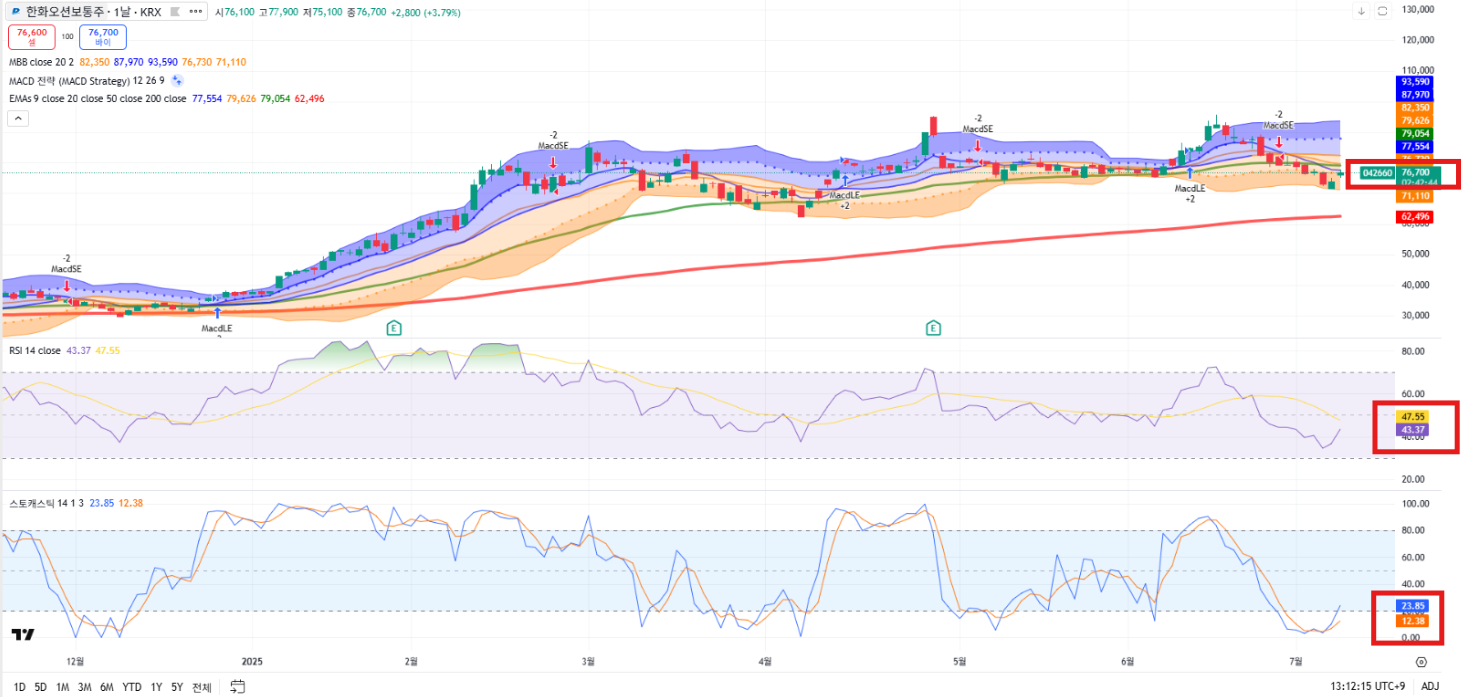Click the 76,700 buy button
Viewport: 1462px width, 697px height.
(103, 37)
